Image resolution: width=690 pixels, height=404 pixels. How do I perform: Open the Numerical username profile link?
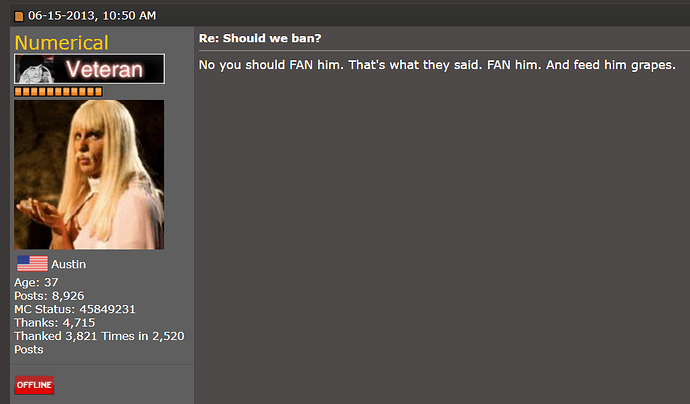tap(62, 43)
